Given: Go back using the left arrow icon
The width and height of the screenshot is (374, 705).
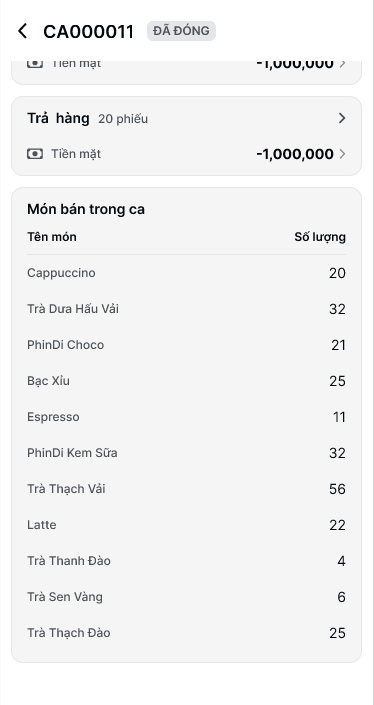Looking at the screenshot, I should (22, 31).
